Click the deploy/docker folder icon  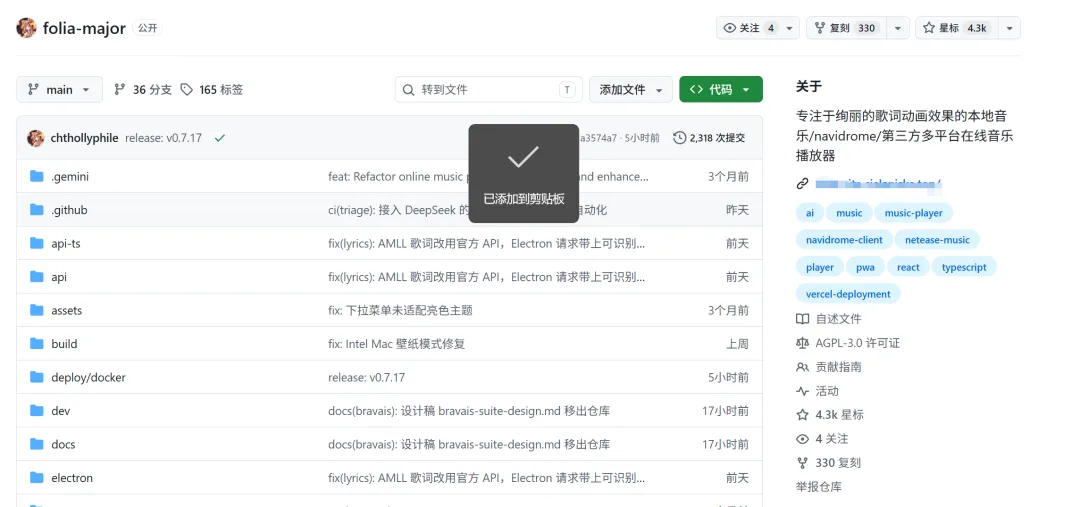coord(37,377)
